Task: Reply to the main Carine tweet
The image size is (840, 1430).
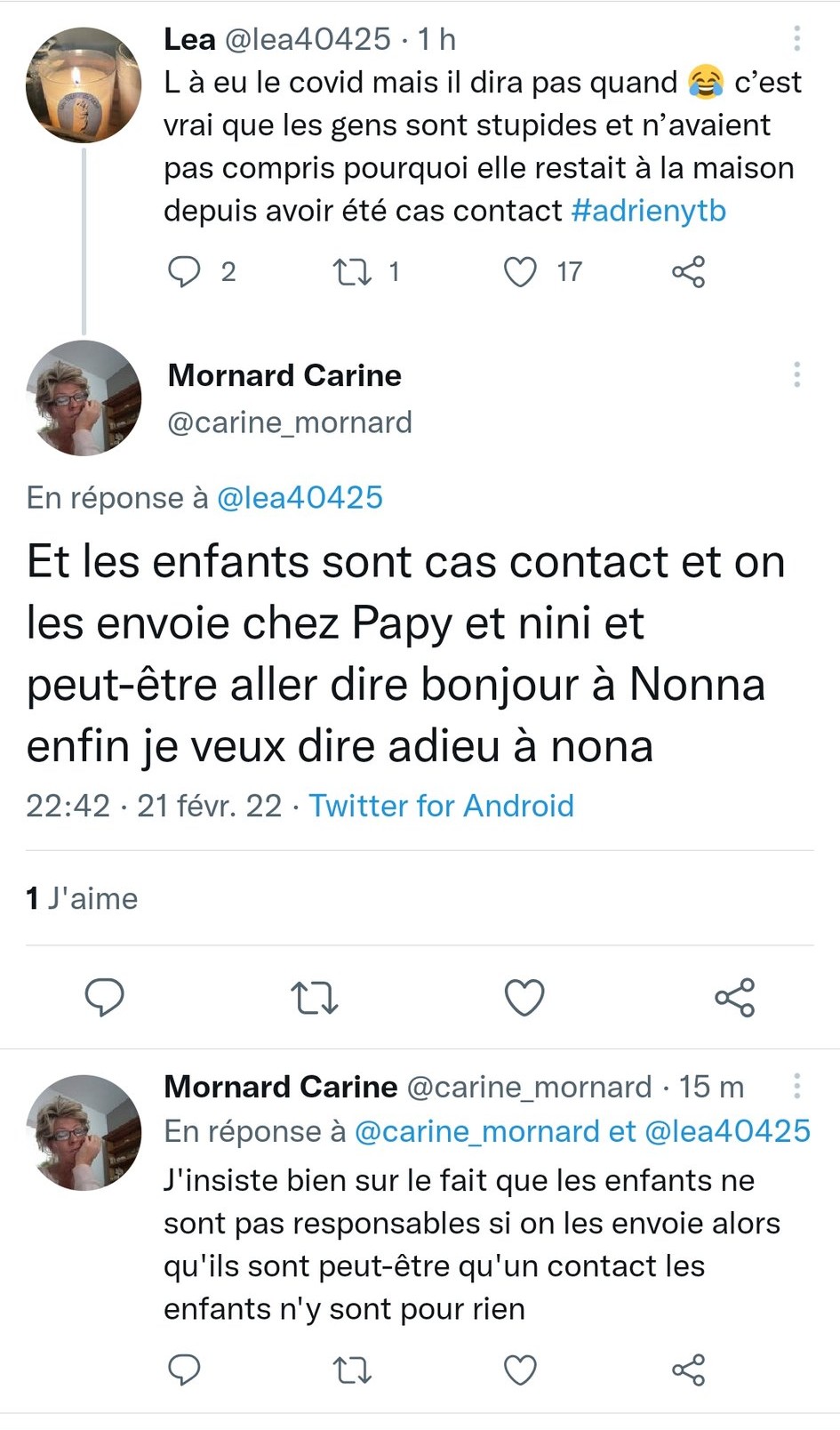Action: (x=104, y=997)
